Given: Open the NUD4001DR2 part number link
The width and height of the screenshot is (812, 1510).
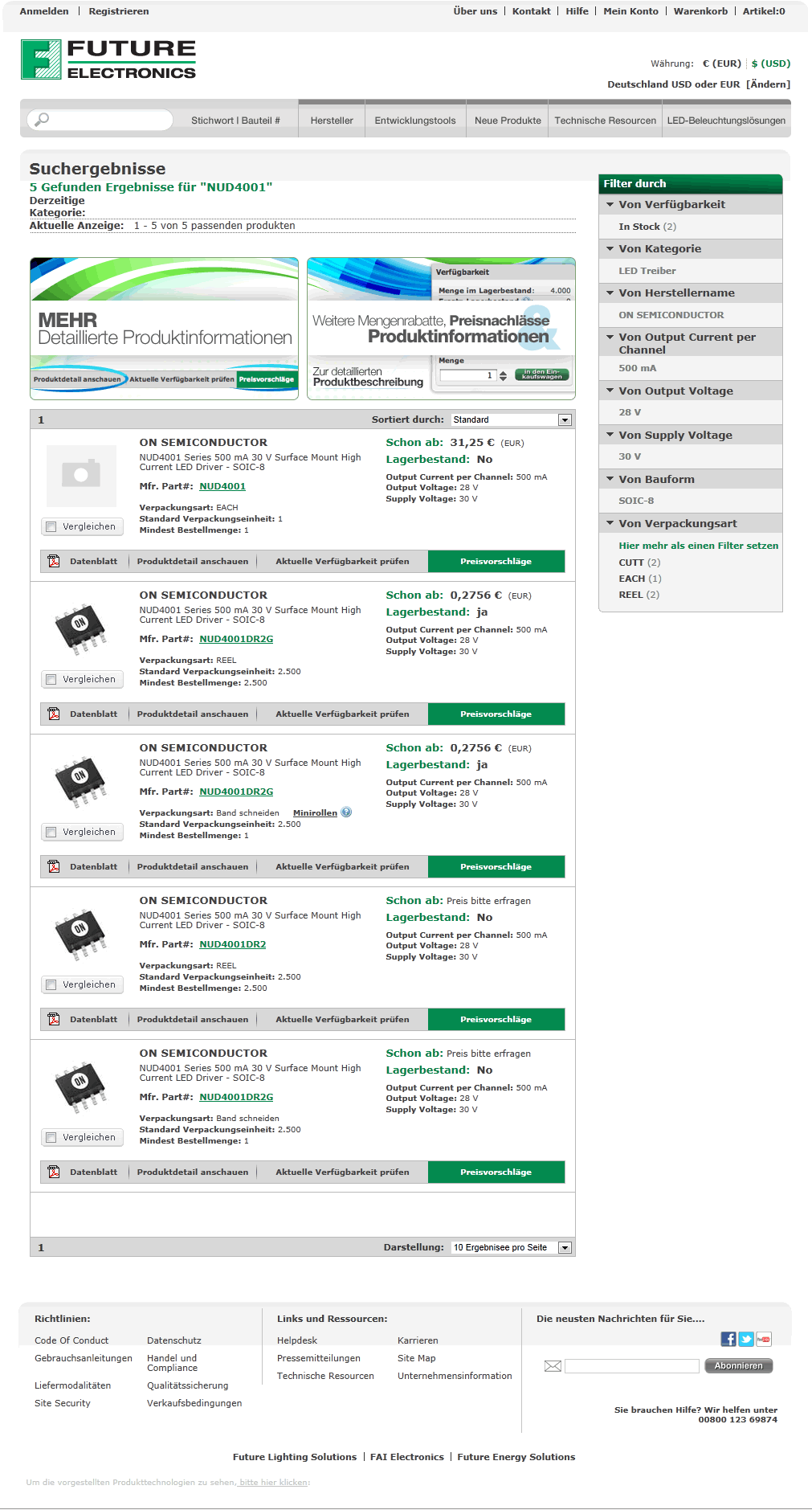Looking at the screenshot, I should click(233, 944).
